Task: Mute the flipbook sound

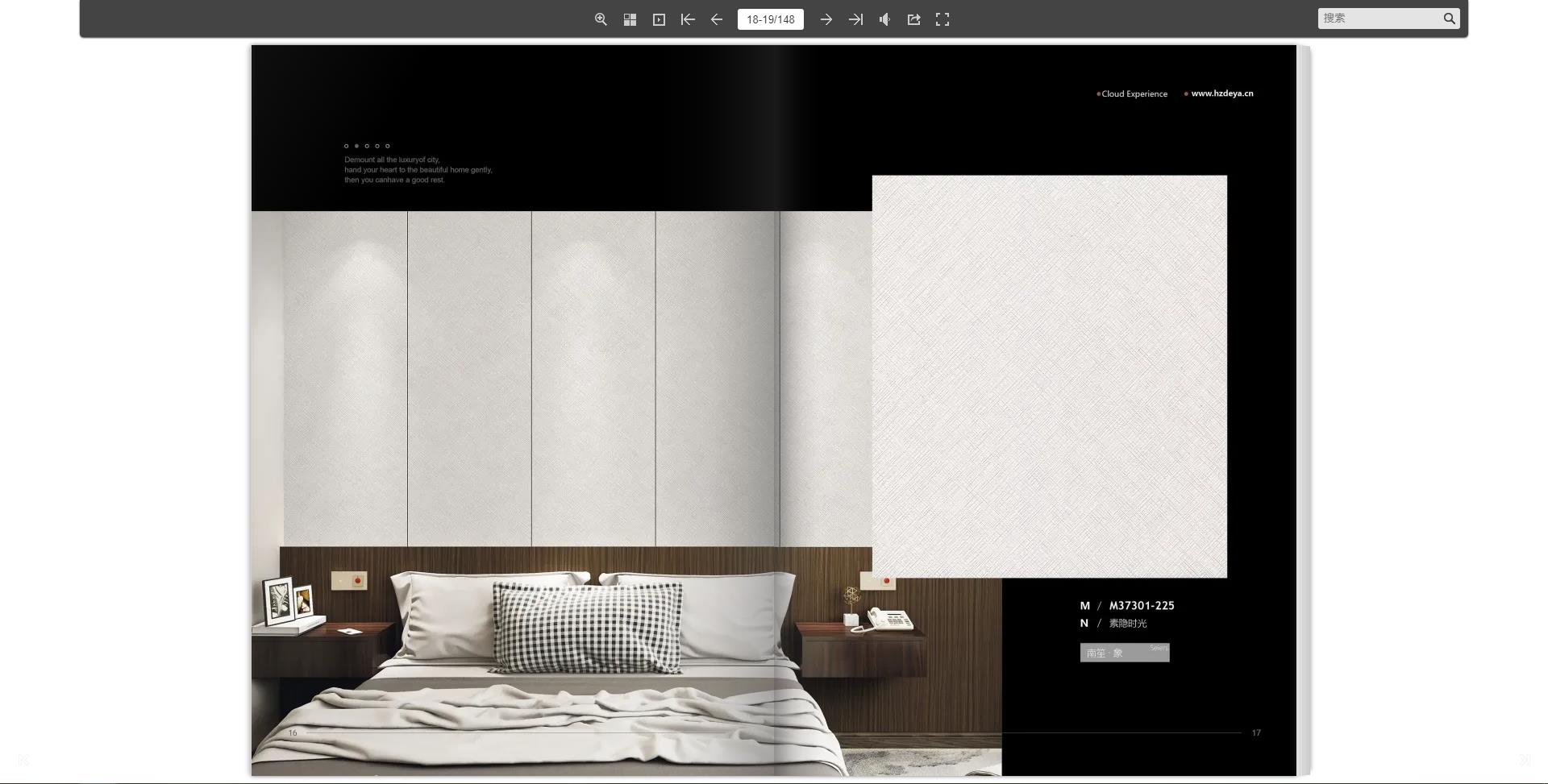Action: (x=884, y=19)
